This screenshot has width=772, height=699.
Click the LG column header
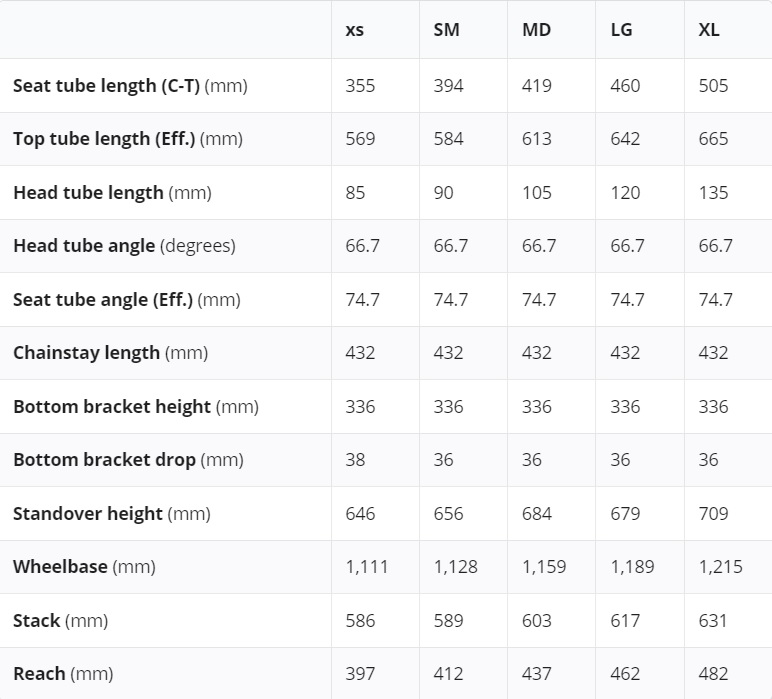pyautogui.click(x=621, y=30)
